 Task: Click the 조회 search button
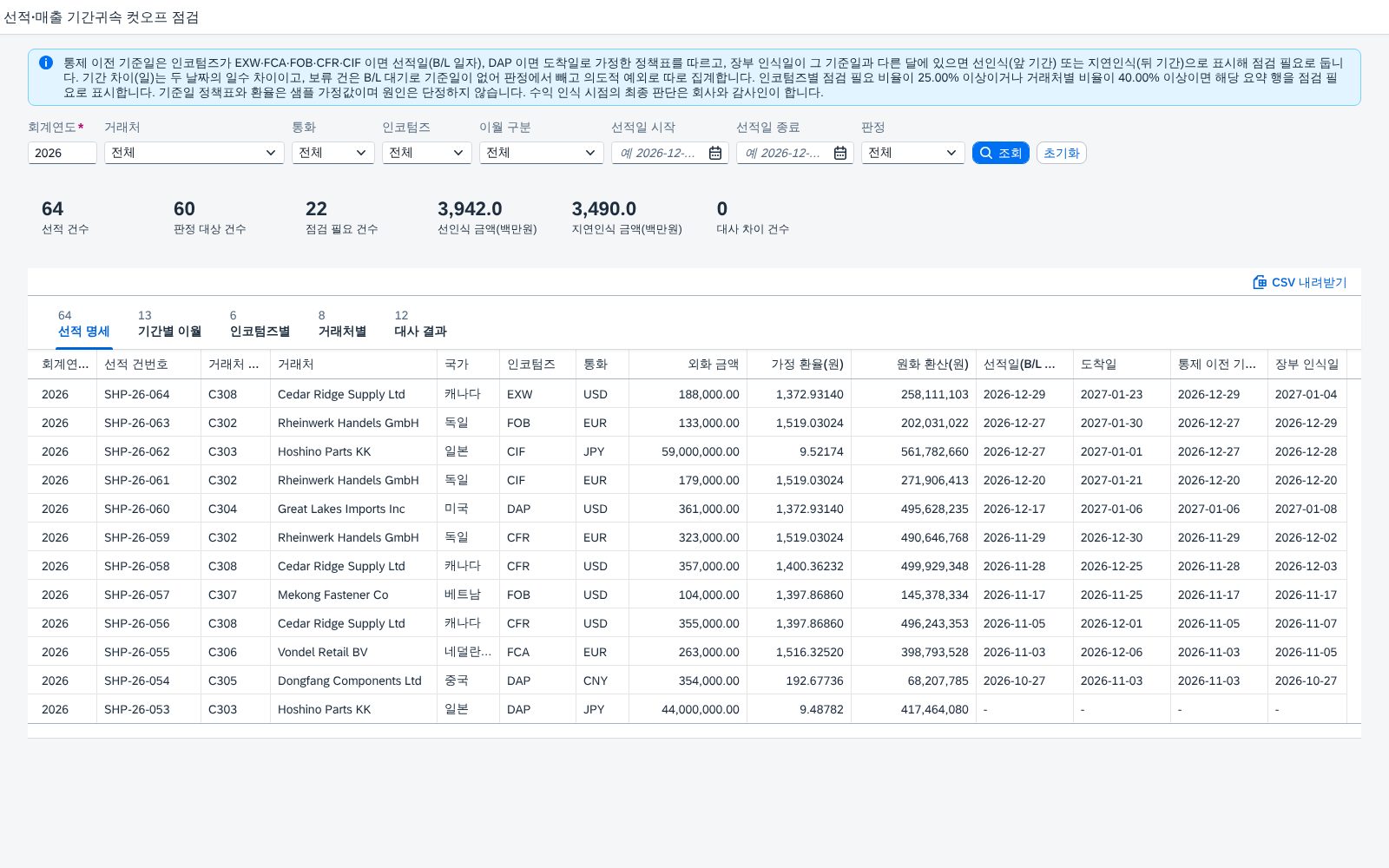(x=1001, y=153)
